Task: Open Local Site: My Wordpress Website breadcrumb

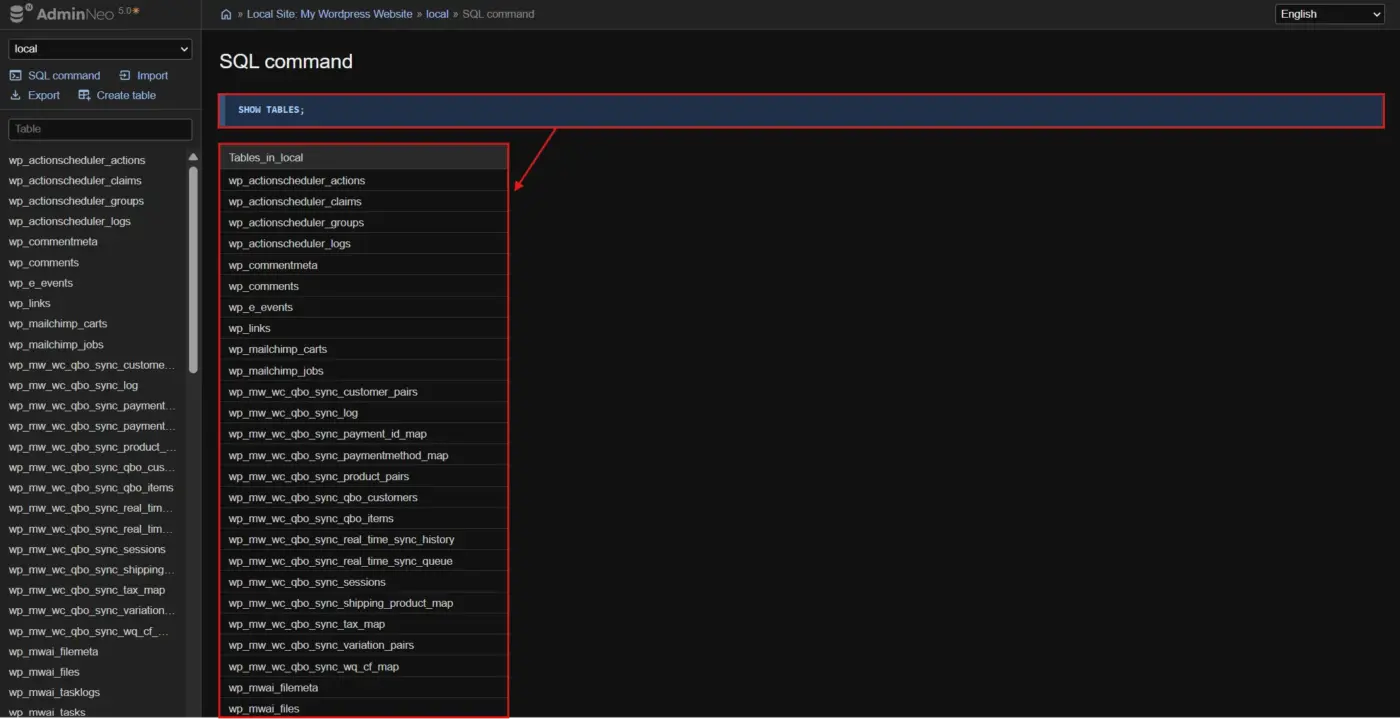Action: click(330, 14)
